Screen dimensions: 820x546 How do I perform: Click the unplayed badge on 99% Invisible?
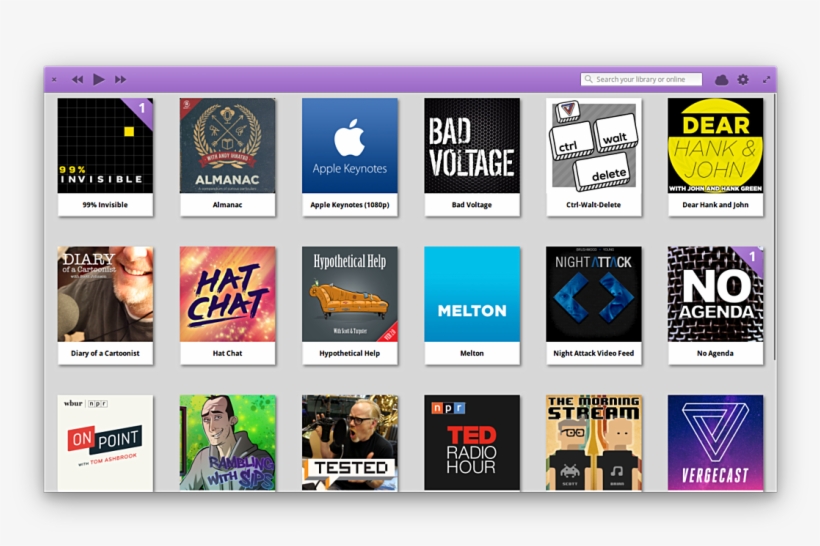pyautogui.click(x=142, y=108)
